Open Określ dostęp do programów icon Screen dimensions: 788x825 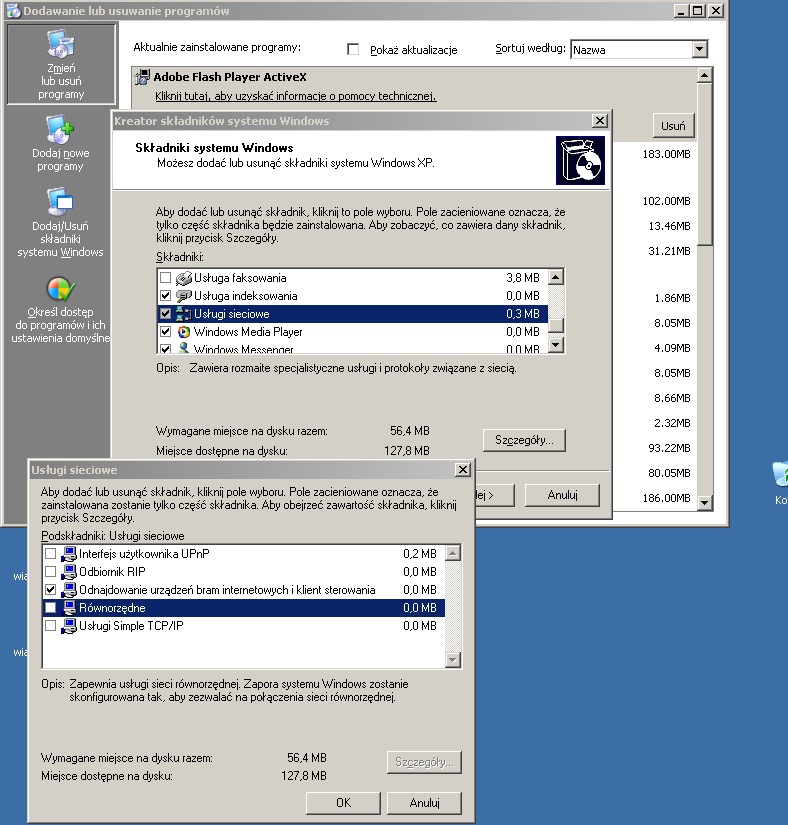[60, 289]
